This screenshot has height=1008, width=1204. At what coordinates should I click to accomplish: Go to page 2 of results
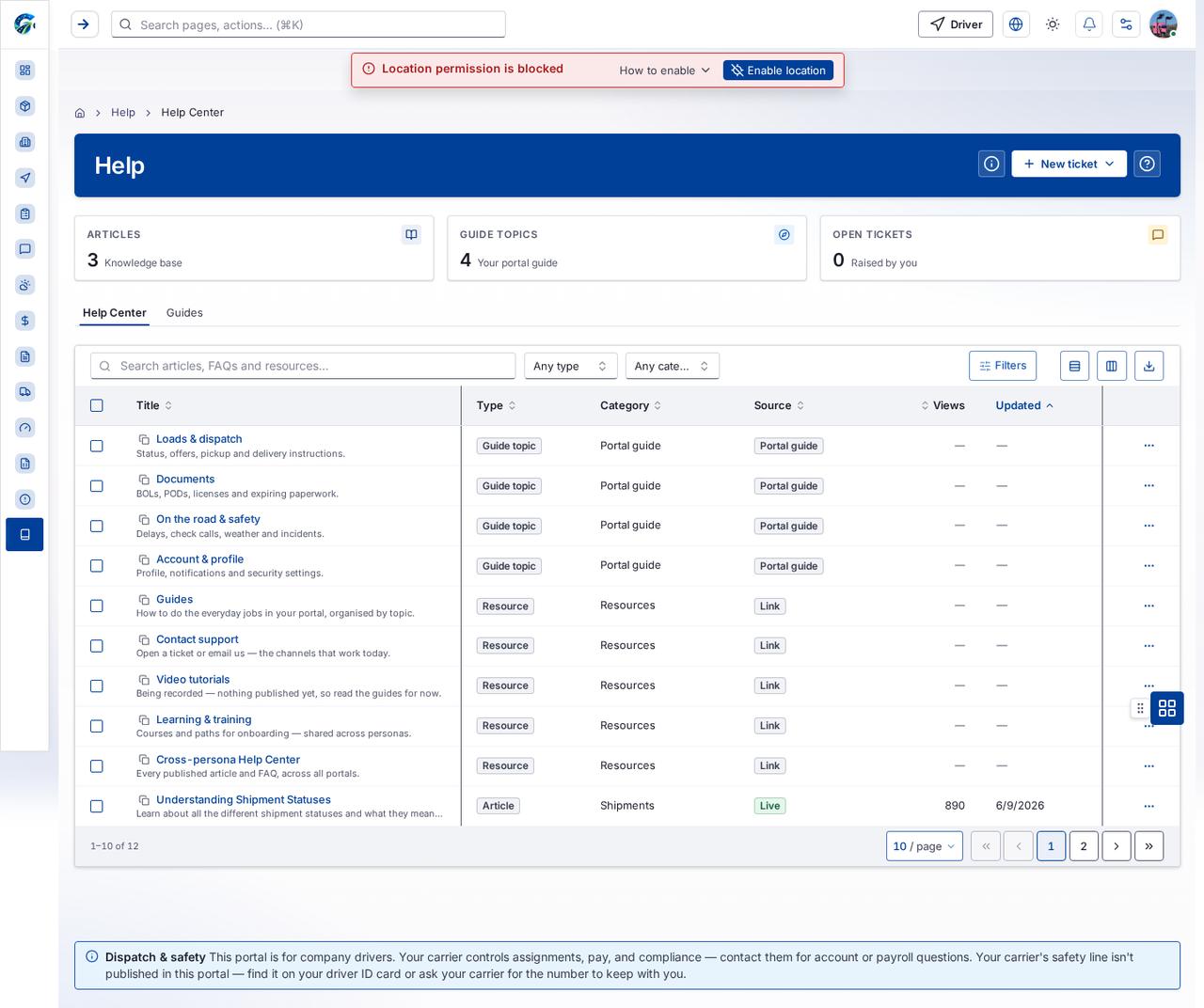tap(1084, 846)
